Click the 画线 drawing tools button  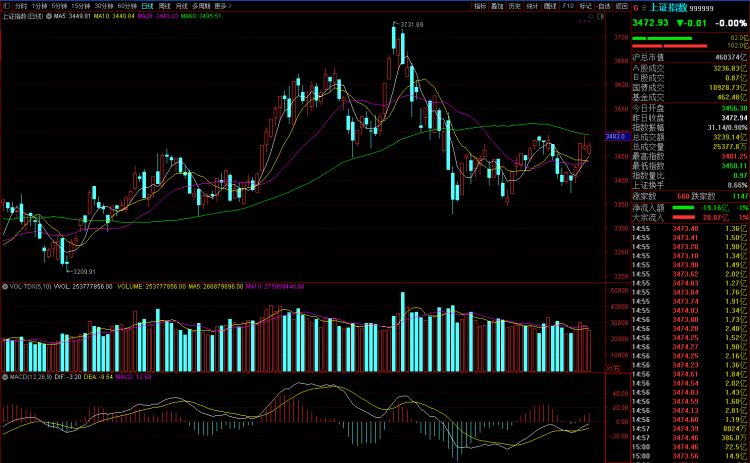click(x=550, y=6)
